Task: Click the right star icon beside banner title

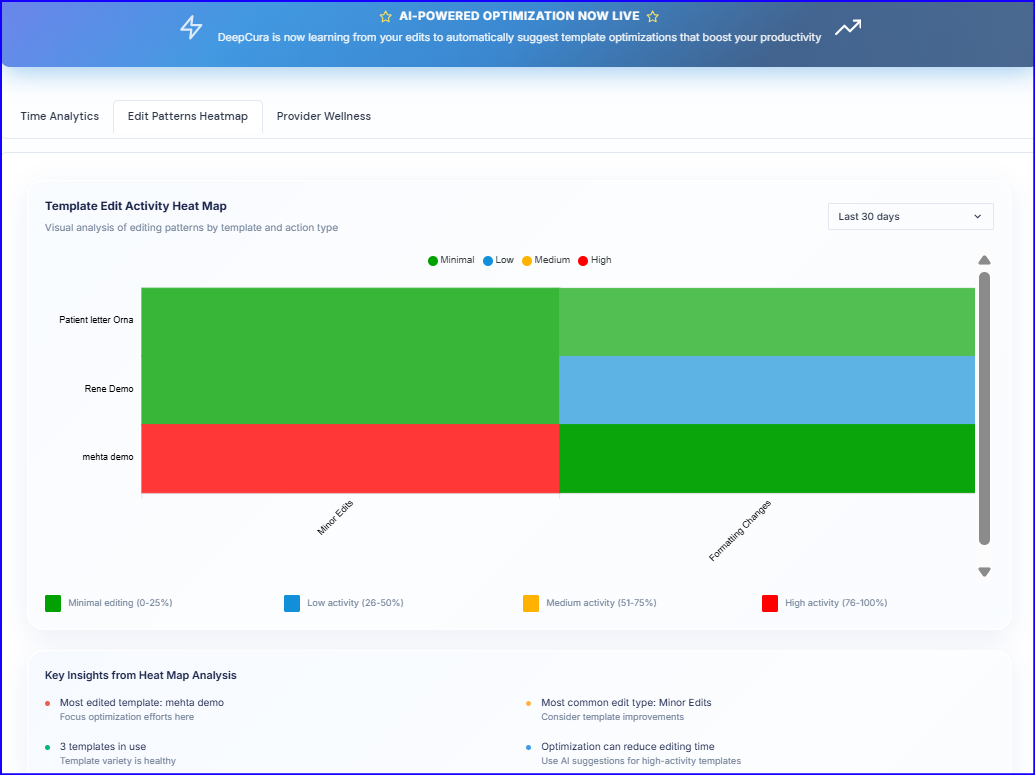Action: 653,17
